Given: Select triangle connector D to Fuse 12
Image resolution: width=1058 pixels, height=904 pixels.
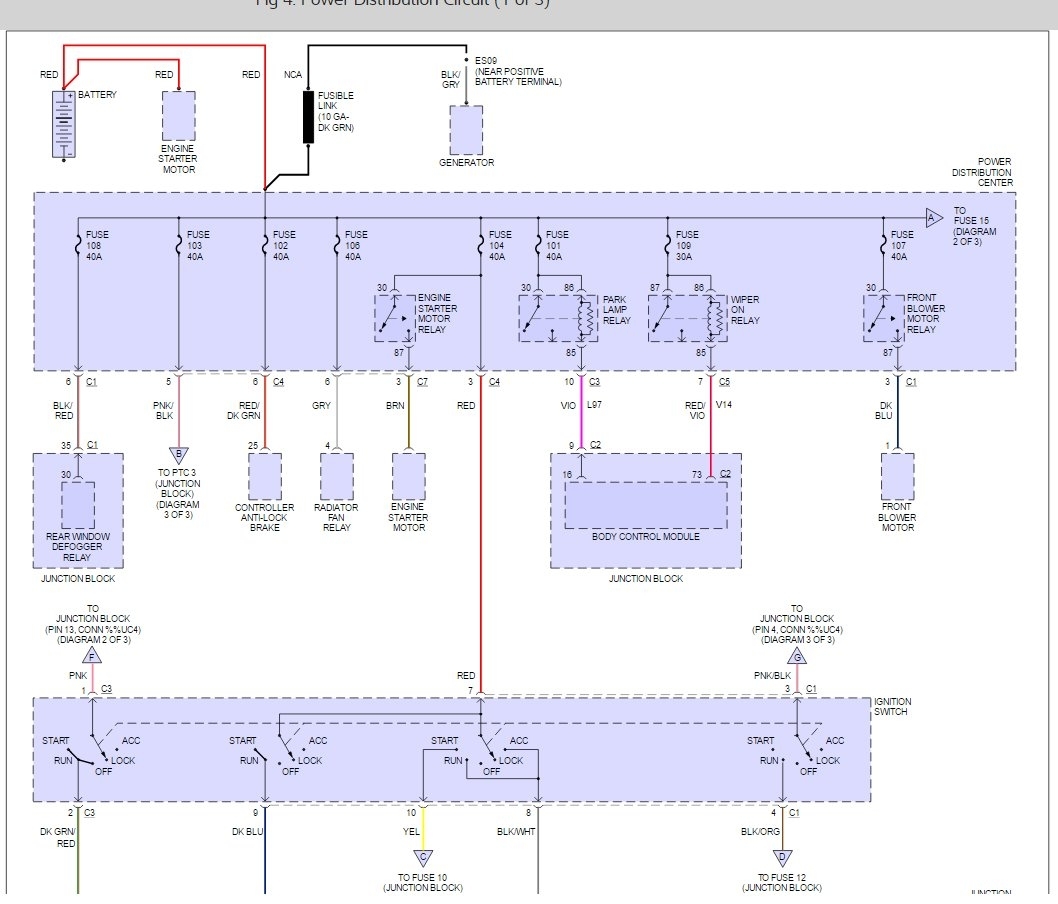Looking at the screenshot, I should 783,857.
